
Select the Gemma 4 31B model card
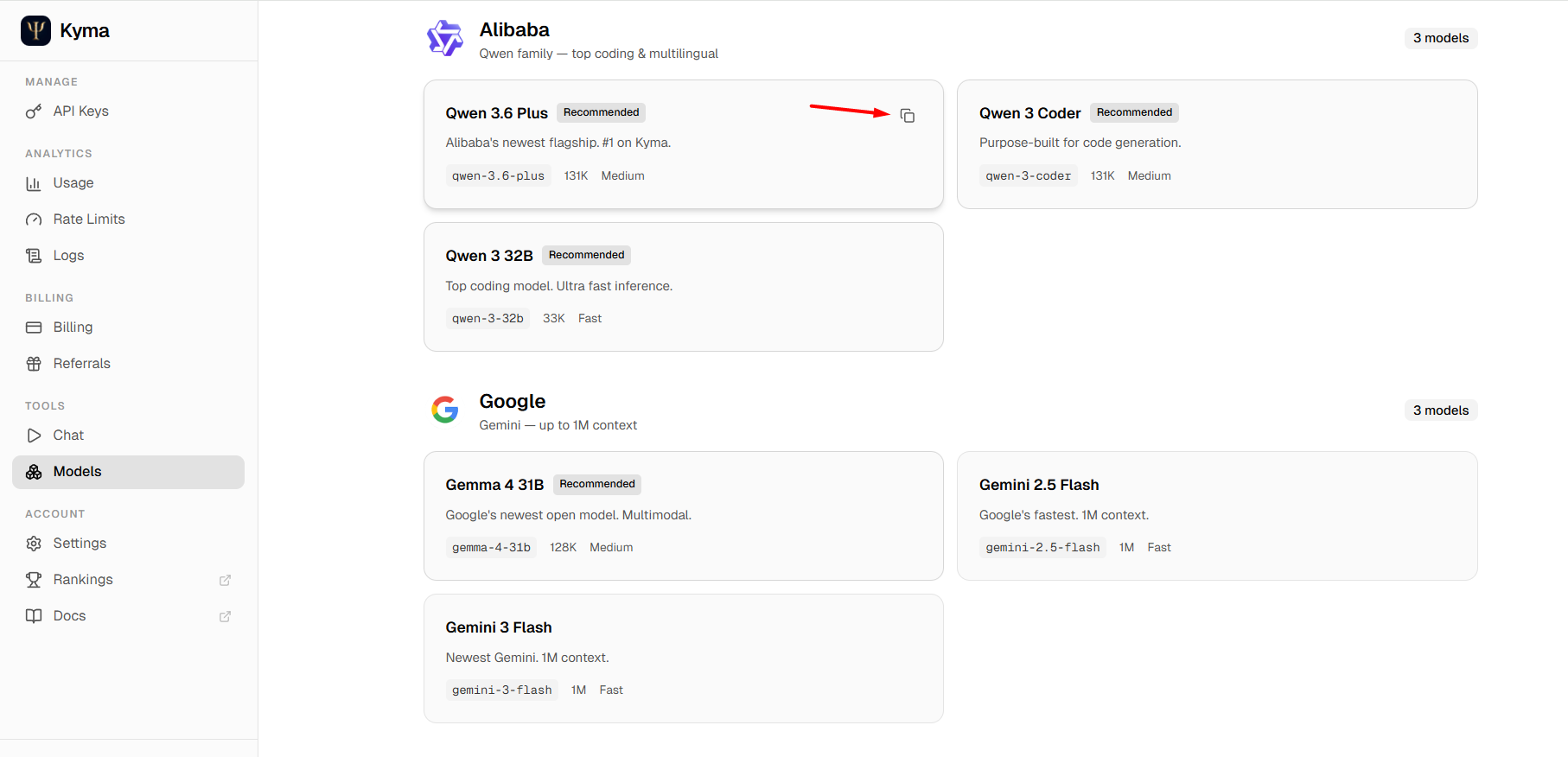[x=683, y=516]
